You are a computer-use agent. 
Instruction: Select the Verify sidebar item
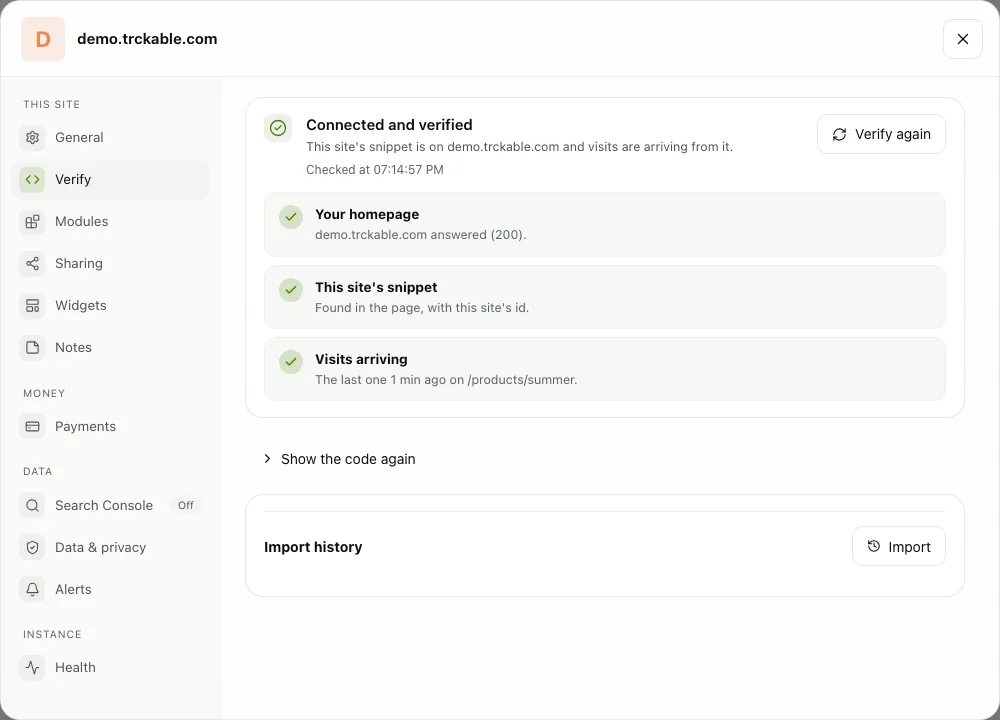pos(110,179)
